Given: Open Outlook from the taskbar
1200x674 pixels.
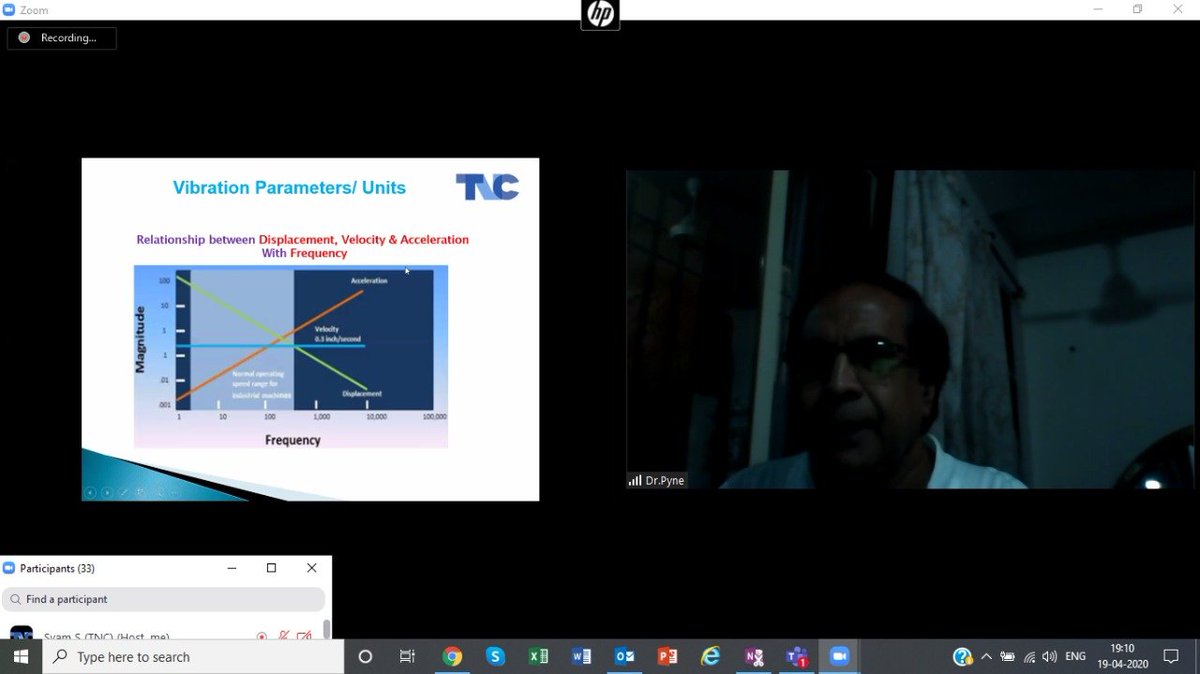Looking at the screenshot, I should point(624,657).
